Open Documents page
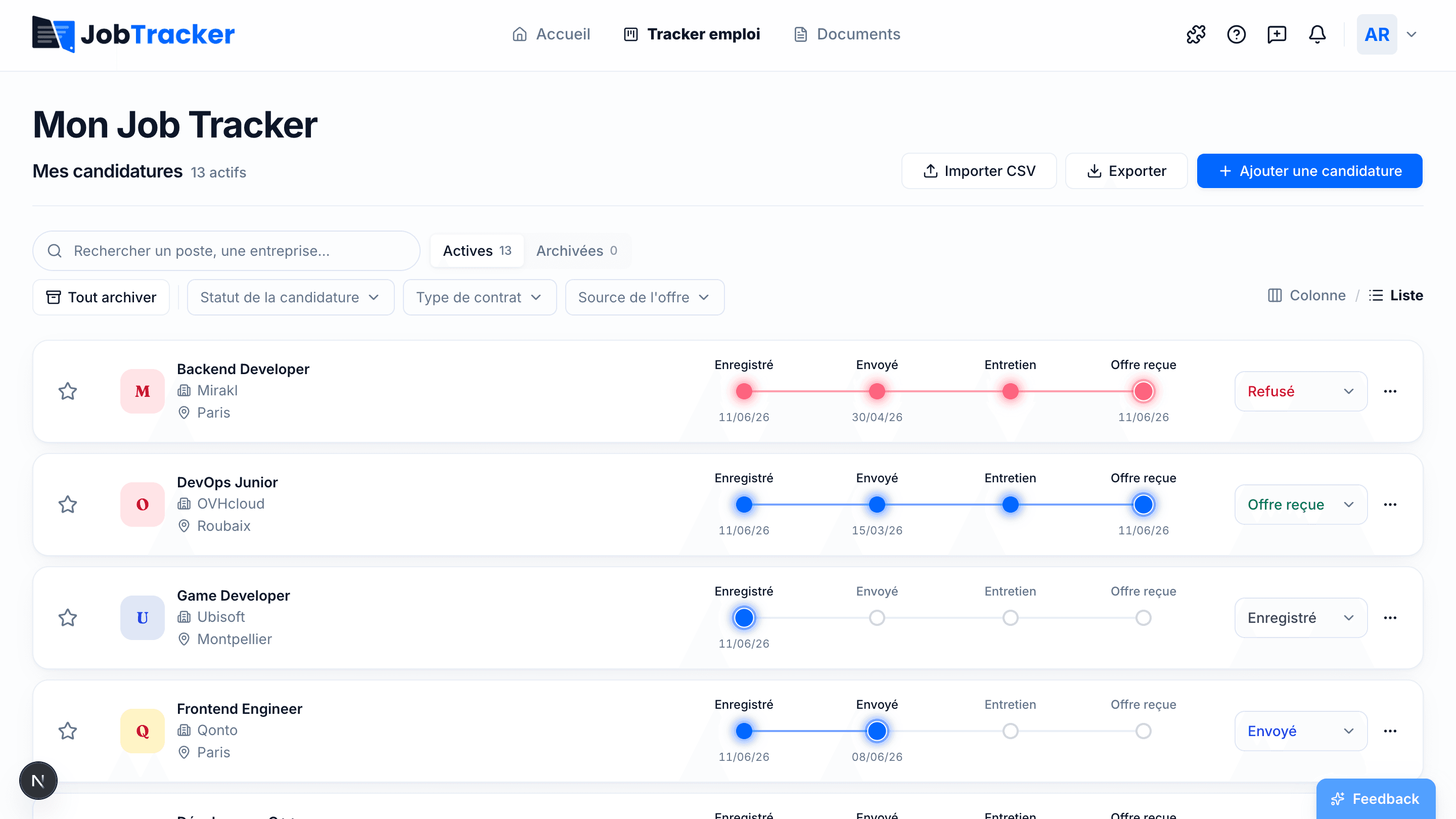The image size is (1456, 819). pos(847,34)
